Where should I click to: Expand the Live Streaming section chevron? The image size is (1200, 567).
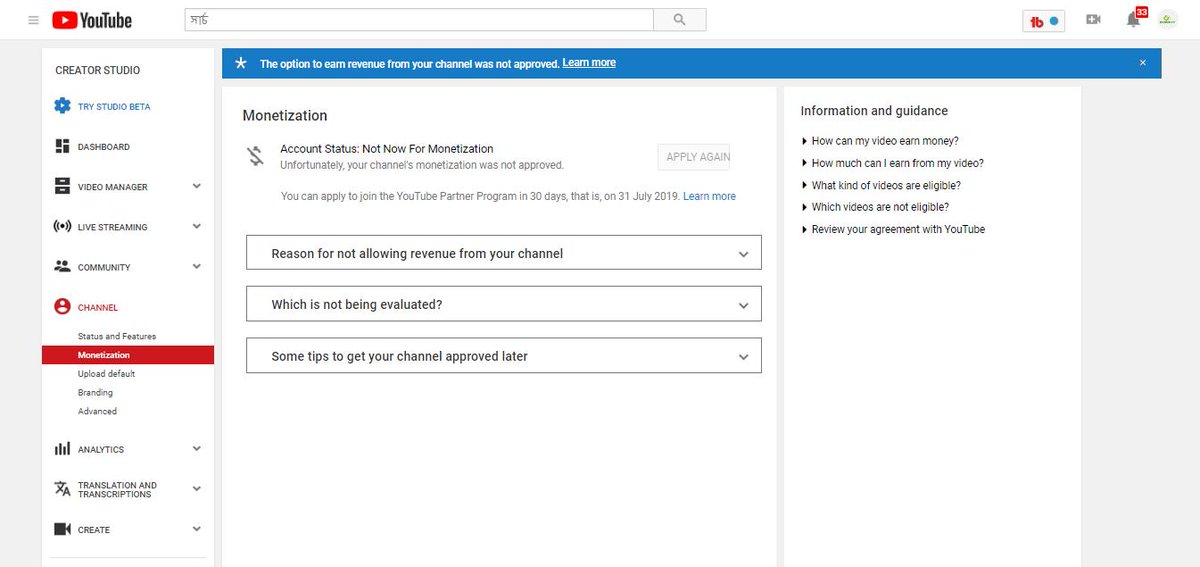196,226
